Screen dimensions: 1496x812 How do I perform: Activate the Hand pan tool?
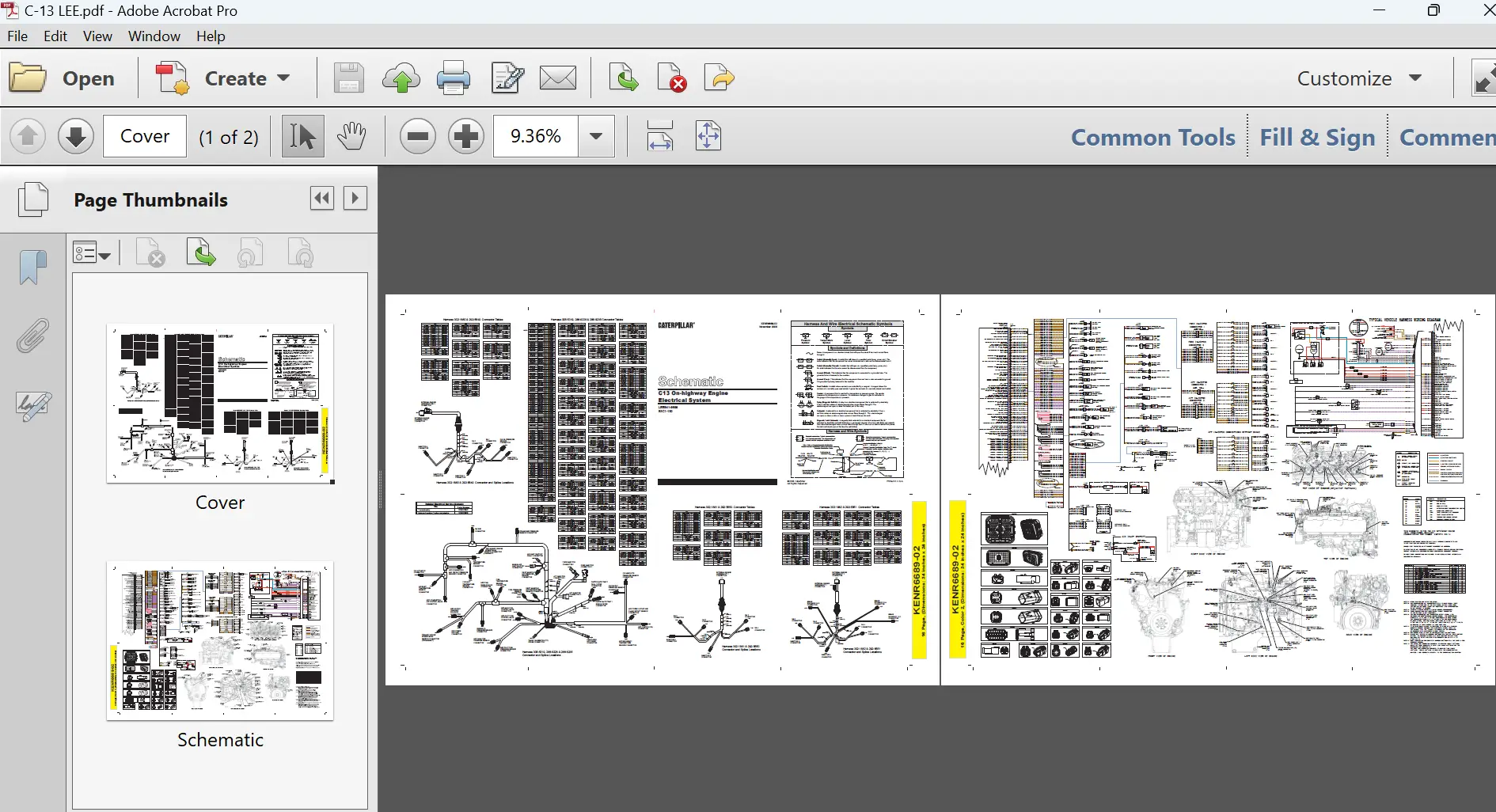click(x=351, y=136)
